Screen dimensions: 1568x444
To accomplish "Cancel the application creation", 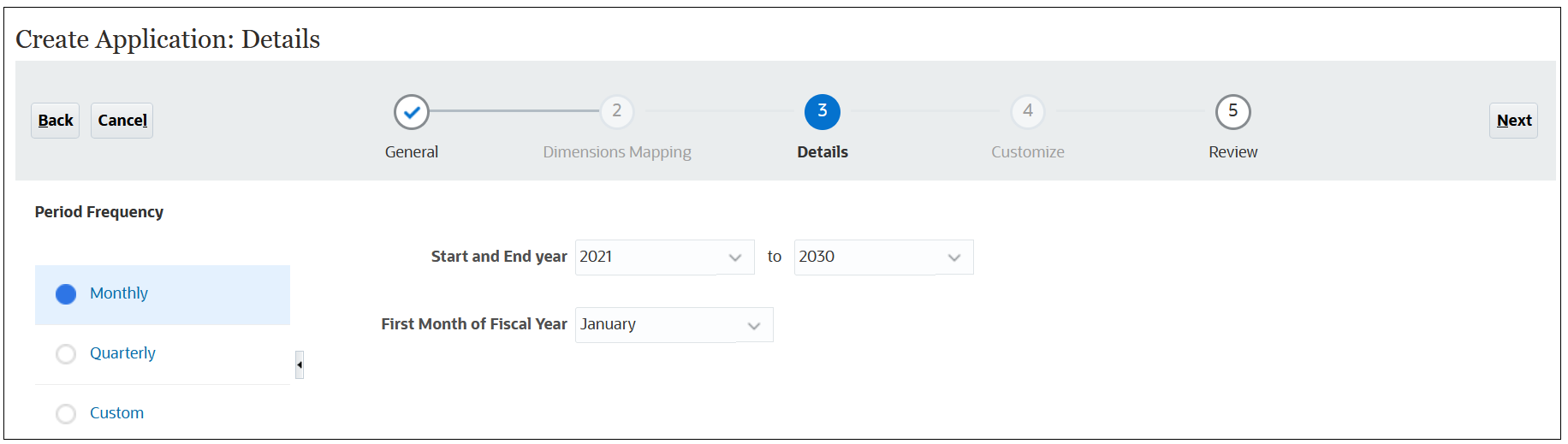I will point(122,121).
